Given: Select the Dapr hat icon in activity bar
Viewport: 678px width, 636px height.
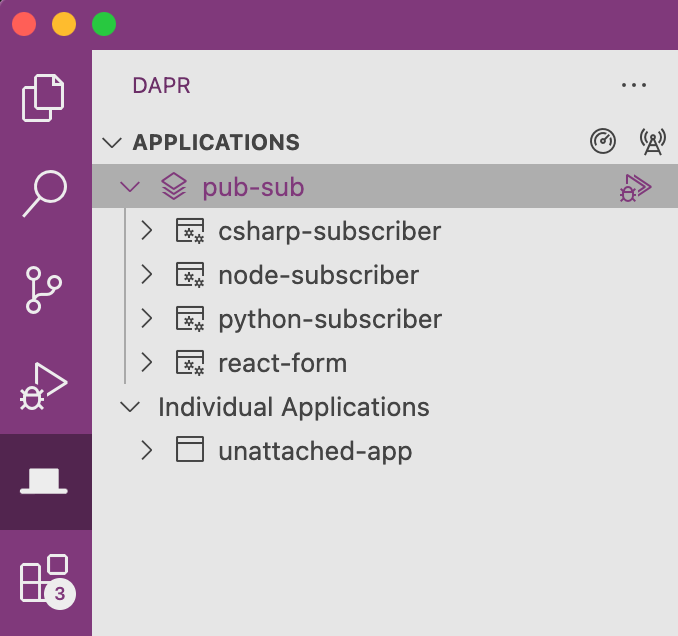Looking at the screenshot, I should (44, 481).
